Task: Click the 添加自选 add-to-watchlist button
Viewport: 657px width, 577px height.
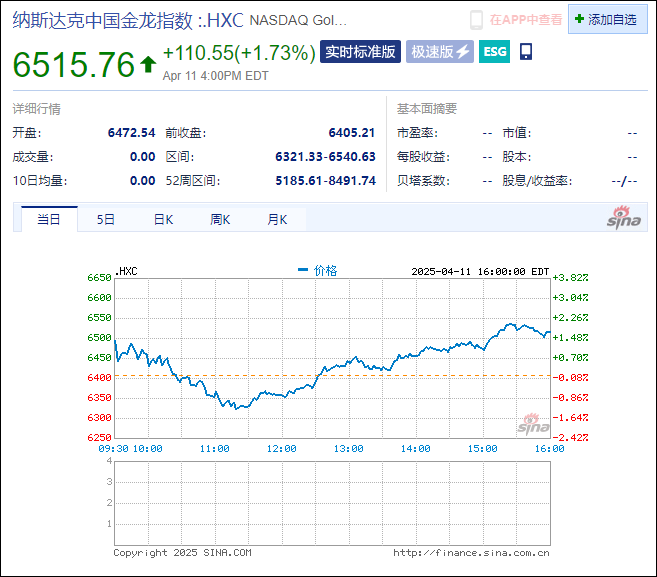Action: click(608, 19)
